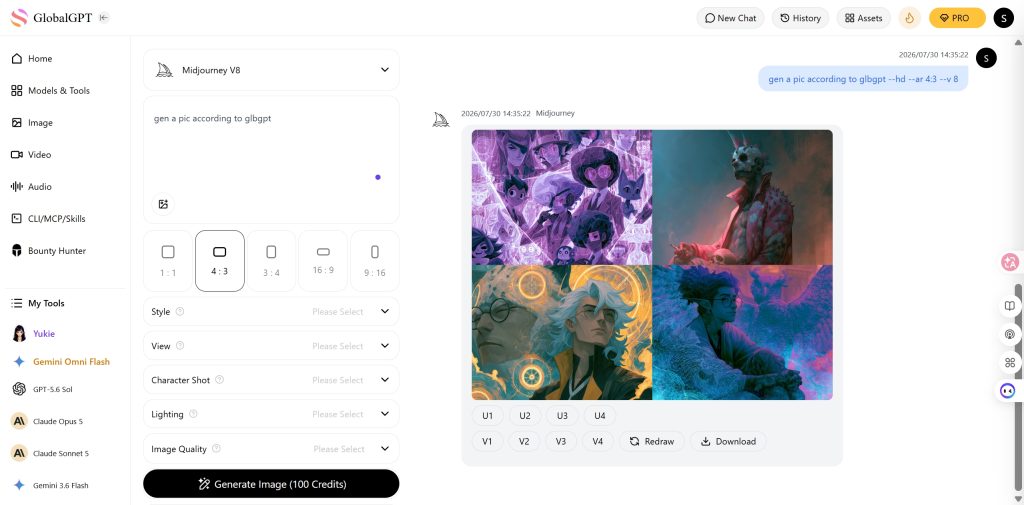The image size is (1024, 505).
Task: Click the chat sender avatar S
Action: point(986,58)
